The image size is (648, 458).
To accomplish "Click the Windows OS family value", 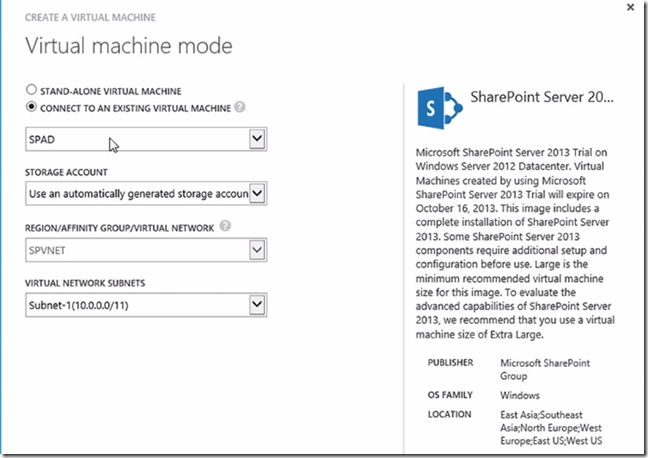I will pyautogui.click(x=520, y=396).
